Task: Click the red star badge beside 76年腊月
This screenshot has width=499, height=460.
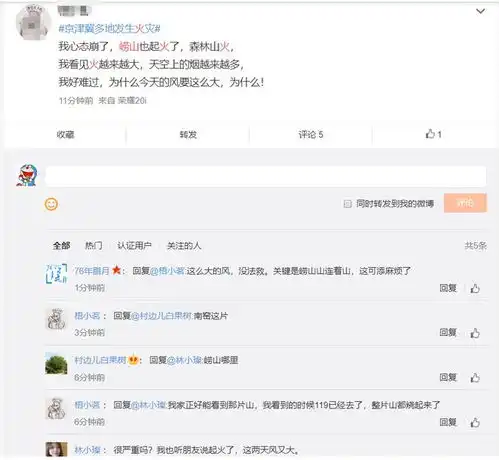Action: click(x=116, y=270)
